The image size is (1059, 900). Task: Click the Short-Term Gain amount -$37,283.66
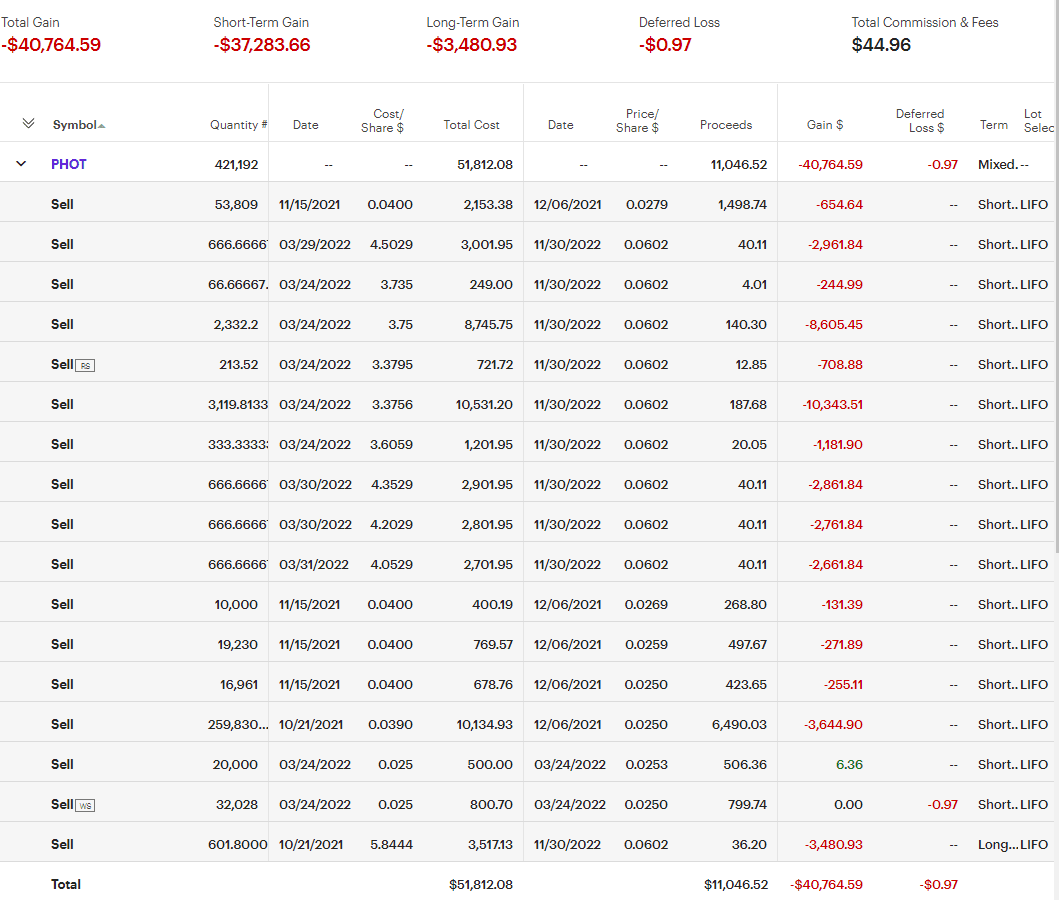click(x=262, y=45)
